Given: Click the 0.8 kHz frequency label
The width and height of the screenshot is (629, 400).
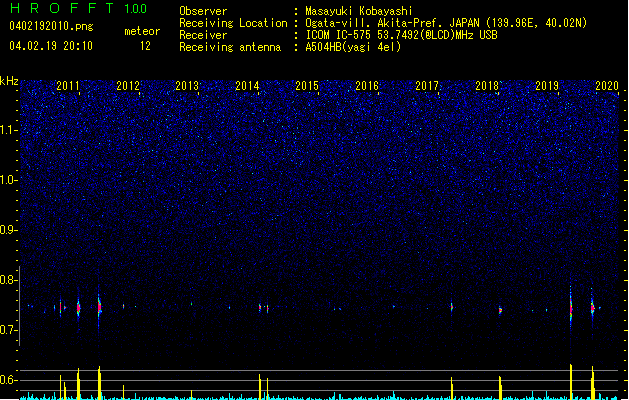Looking at the screenshot, I should (8, 280).
